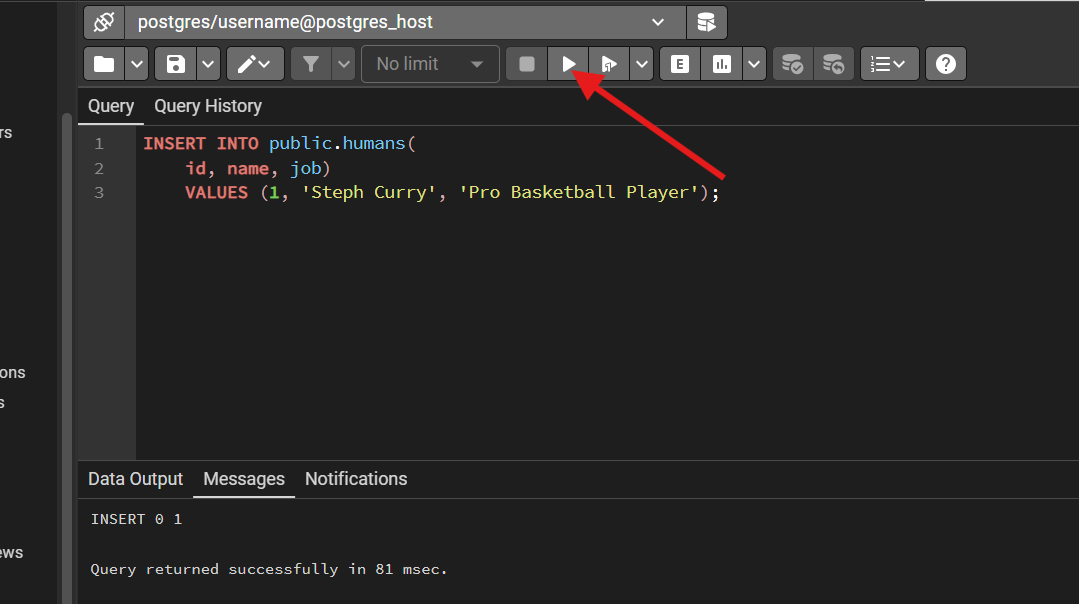Viewport: 1079px width, 604px height.
Task: Run Explain on the query
Action: pyautogui.click(x=679, y=63)
